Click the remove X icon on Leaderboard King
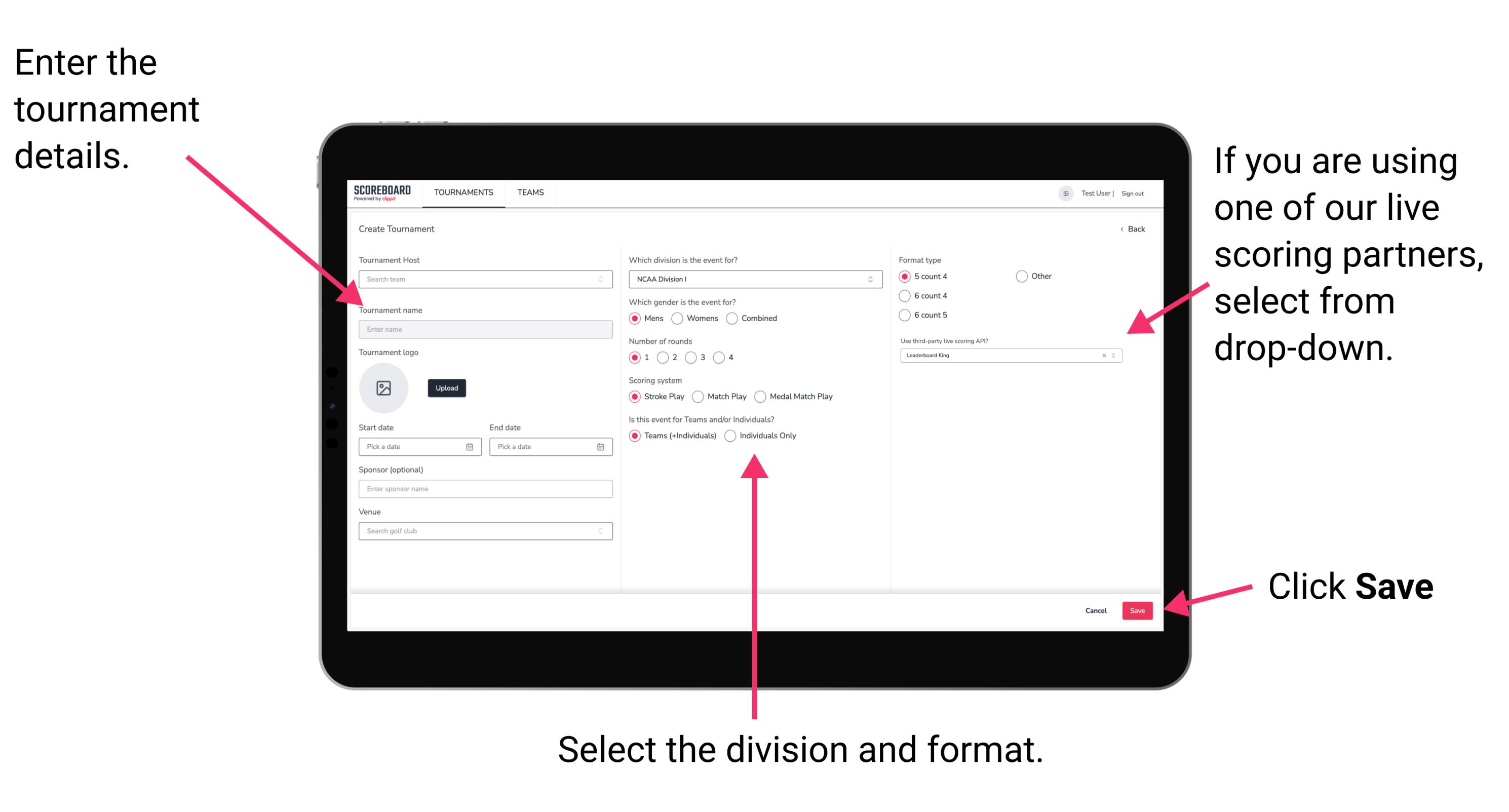1509x812 pixels. point(1102,356)
